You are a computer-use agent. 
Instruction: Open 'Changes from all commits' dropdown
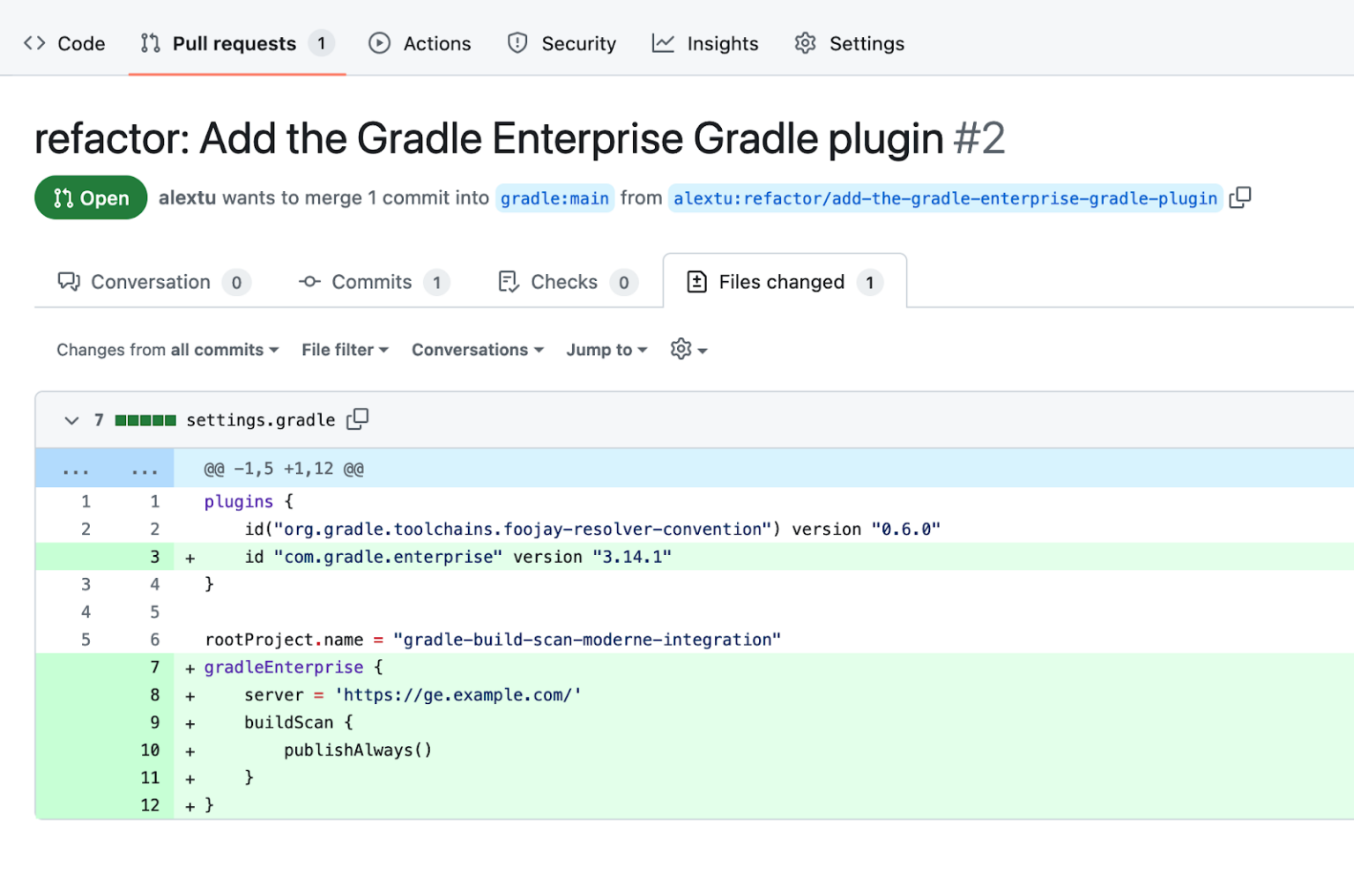point(167,350)
